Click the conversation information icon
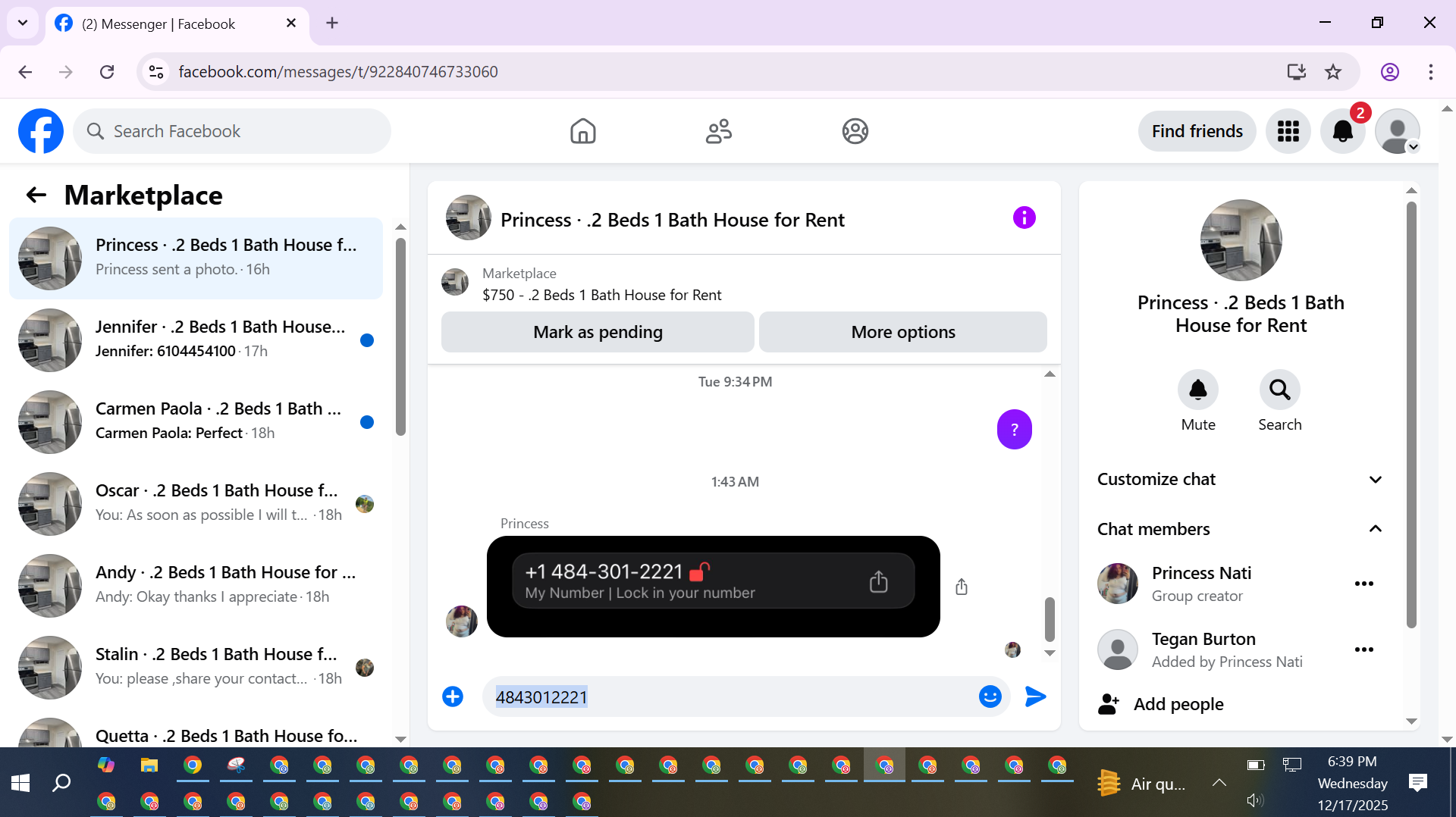 [x=1024, y=218]
